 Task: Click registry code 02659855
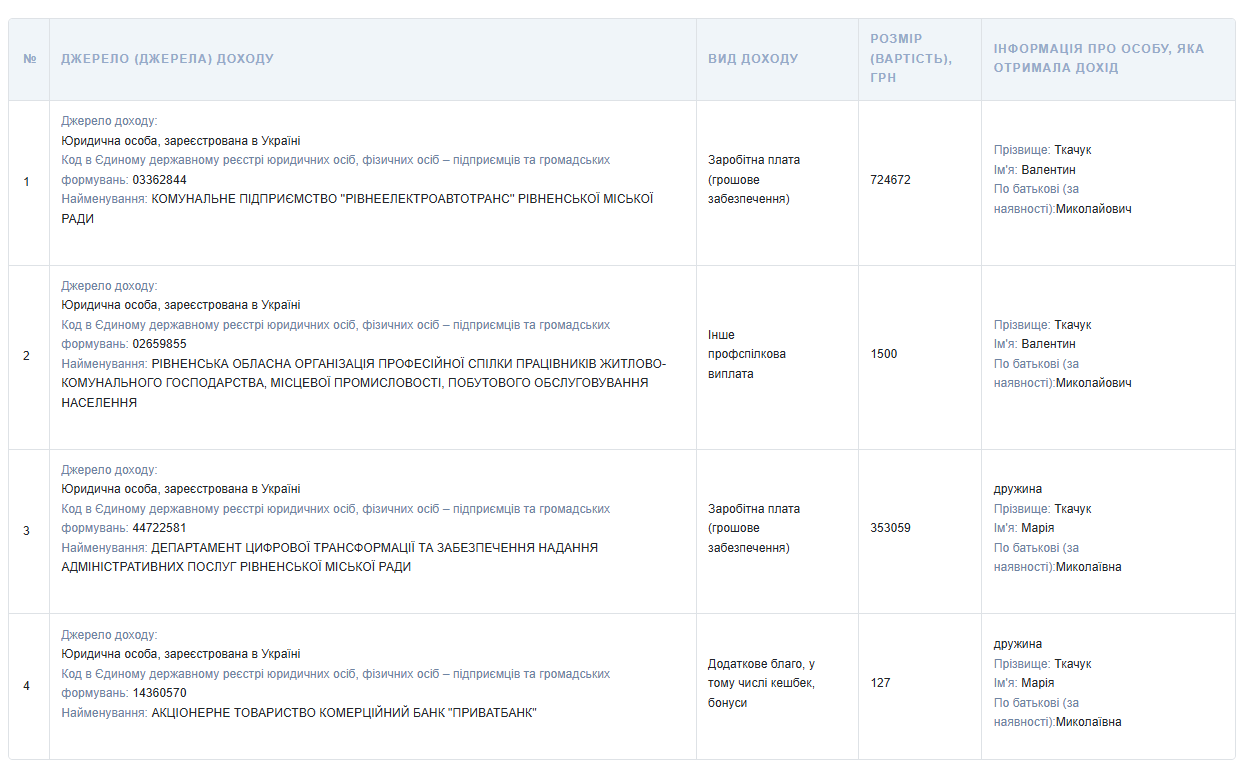point(159,344)
